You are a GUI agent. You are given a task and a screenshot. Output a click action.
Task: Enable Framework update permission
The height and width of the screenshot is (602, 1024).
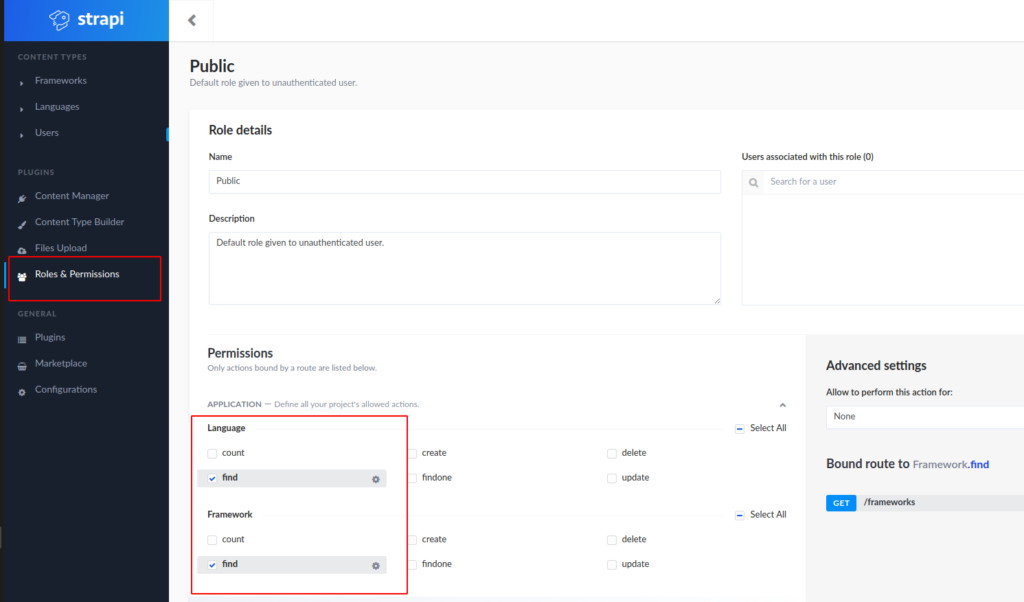click(x=612, y=565)
